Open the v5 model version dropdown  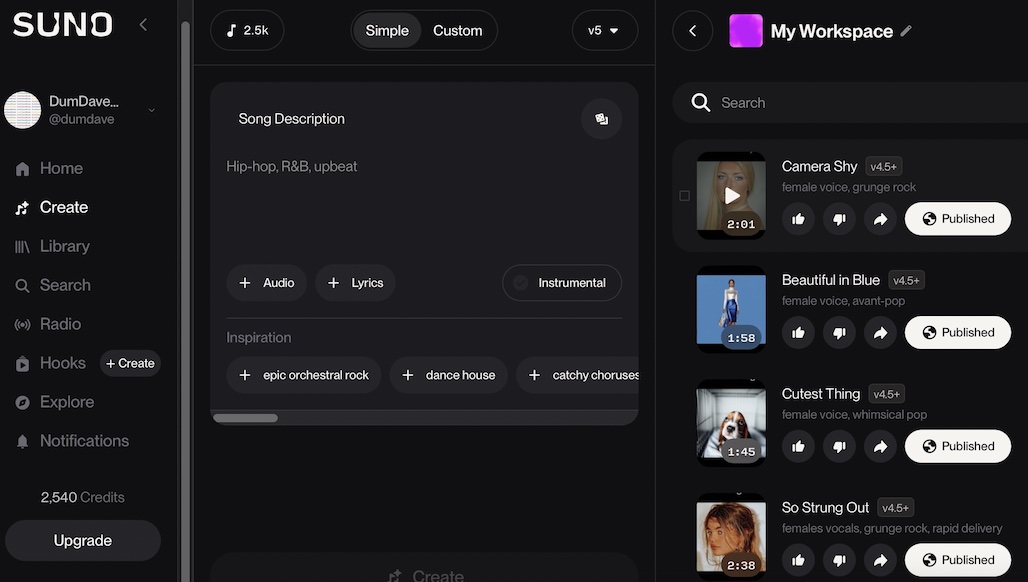[x=602, y=31]
